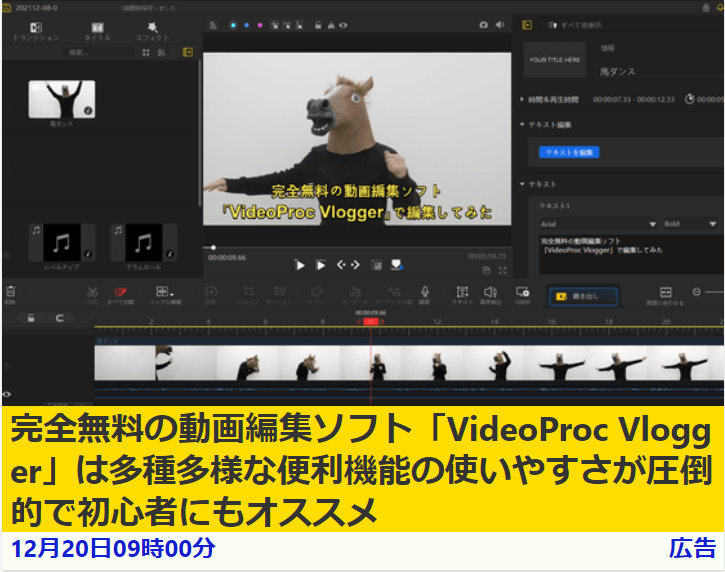Toggle the eye icon in preview toolbar

(x=343, y=25)
